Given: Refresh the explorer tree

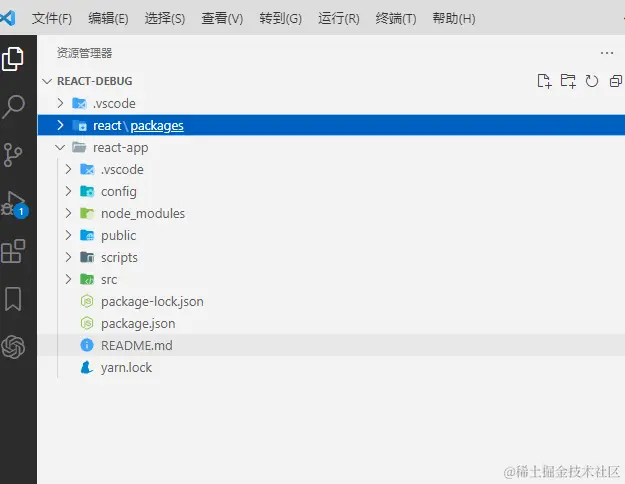Looking at the screenshot, I should 592,81.
